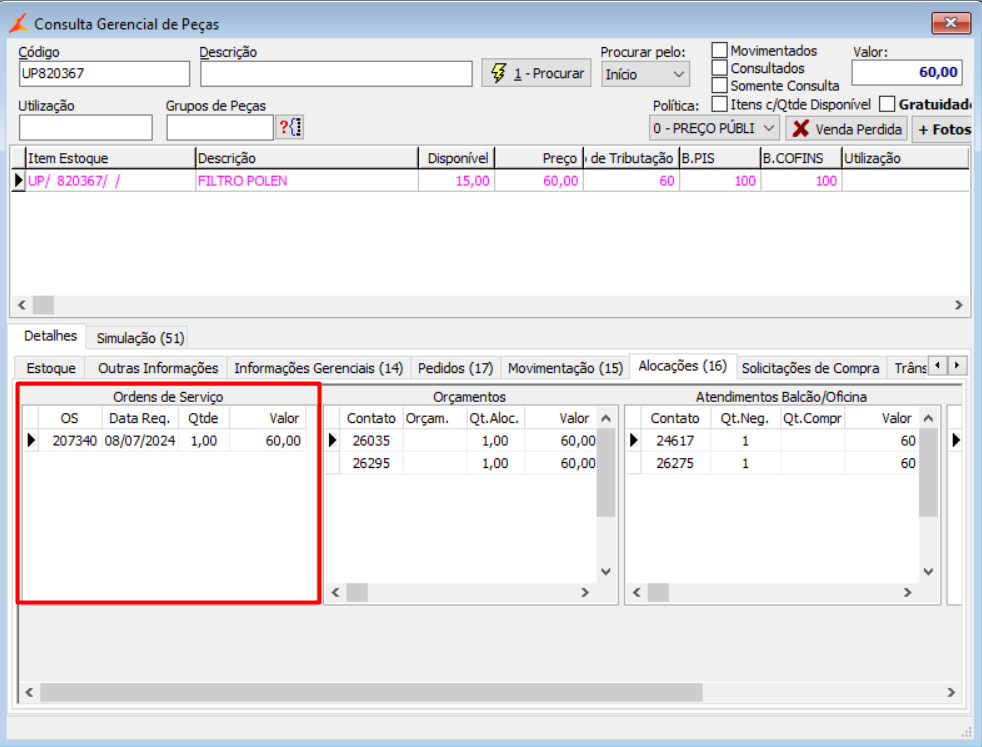Screen dimensions: 982x747
Task: Click Disponível value 15,00 cell
Action: [x=457, y=181]
